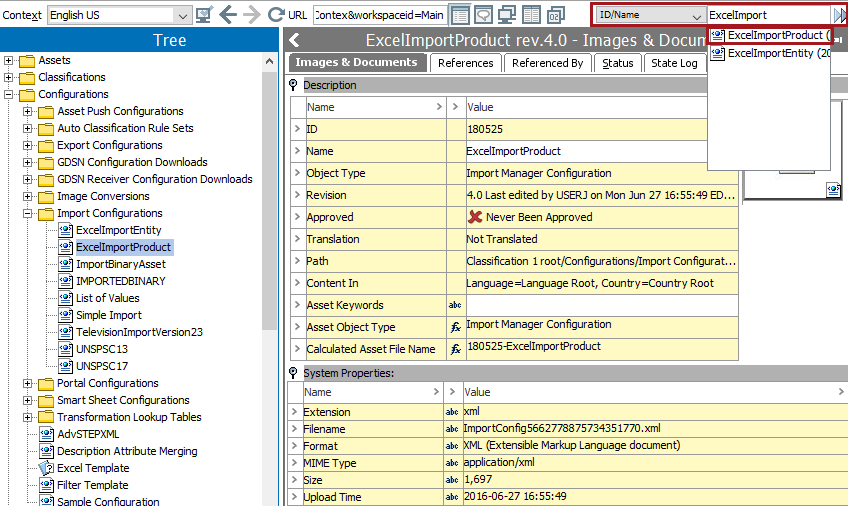Click the back navigation arrow
The width and height of the screenshot is (848, 506).
pos(228,15)
